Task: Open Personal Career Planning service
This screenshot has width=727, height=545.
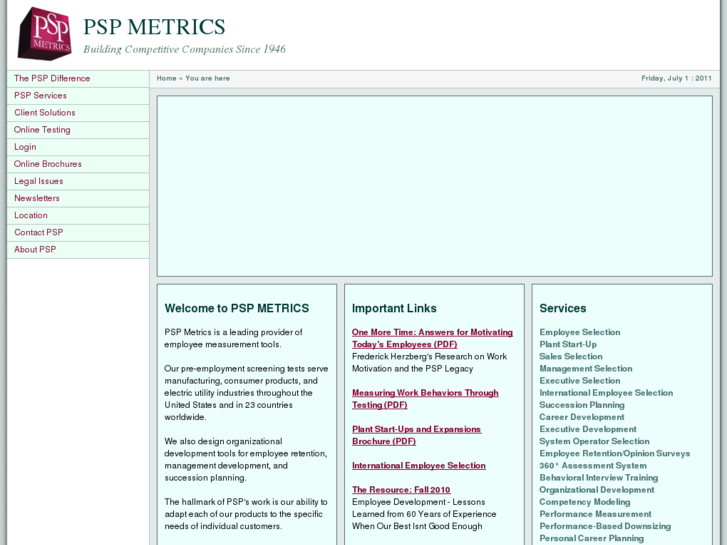Action: tap(592, 538)
